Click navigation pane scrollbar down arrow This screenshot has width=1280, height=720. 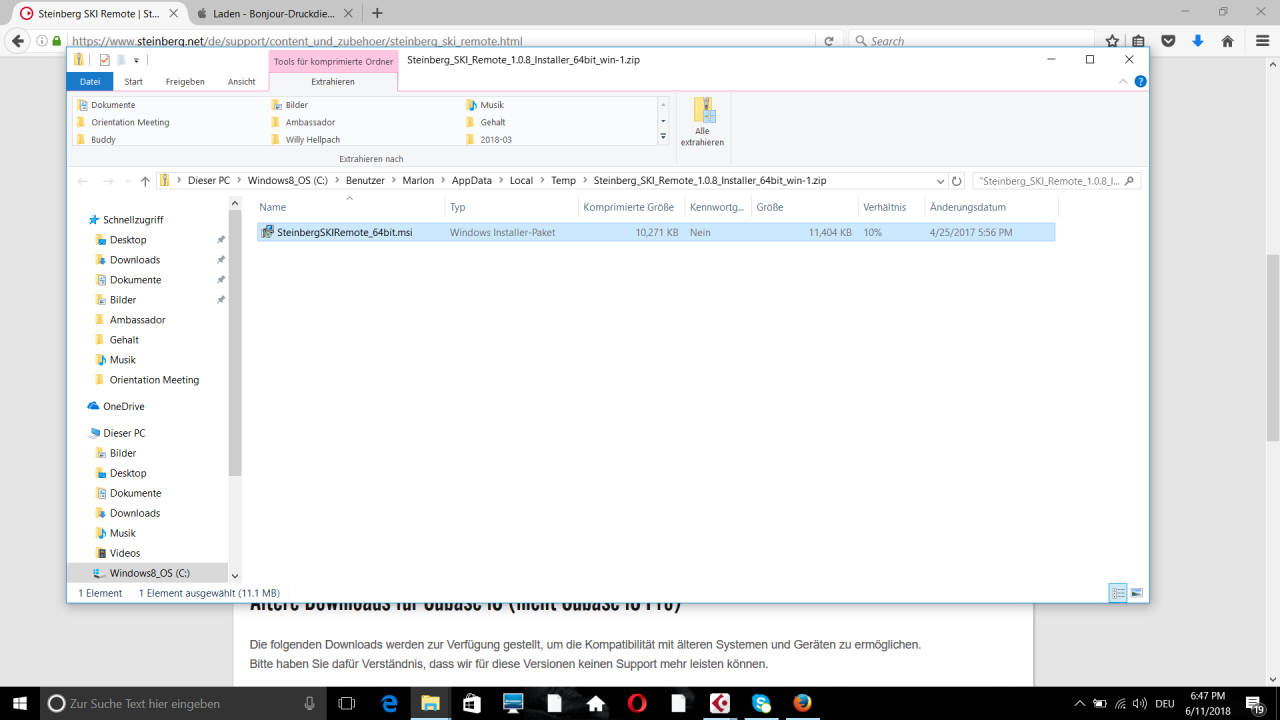(x=235, y=576)
